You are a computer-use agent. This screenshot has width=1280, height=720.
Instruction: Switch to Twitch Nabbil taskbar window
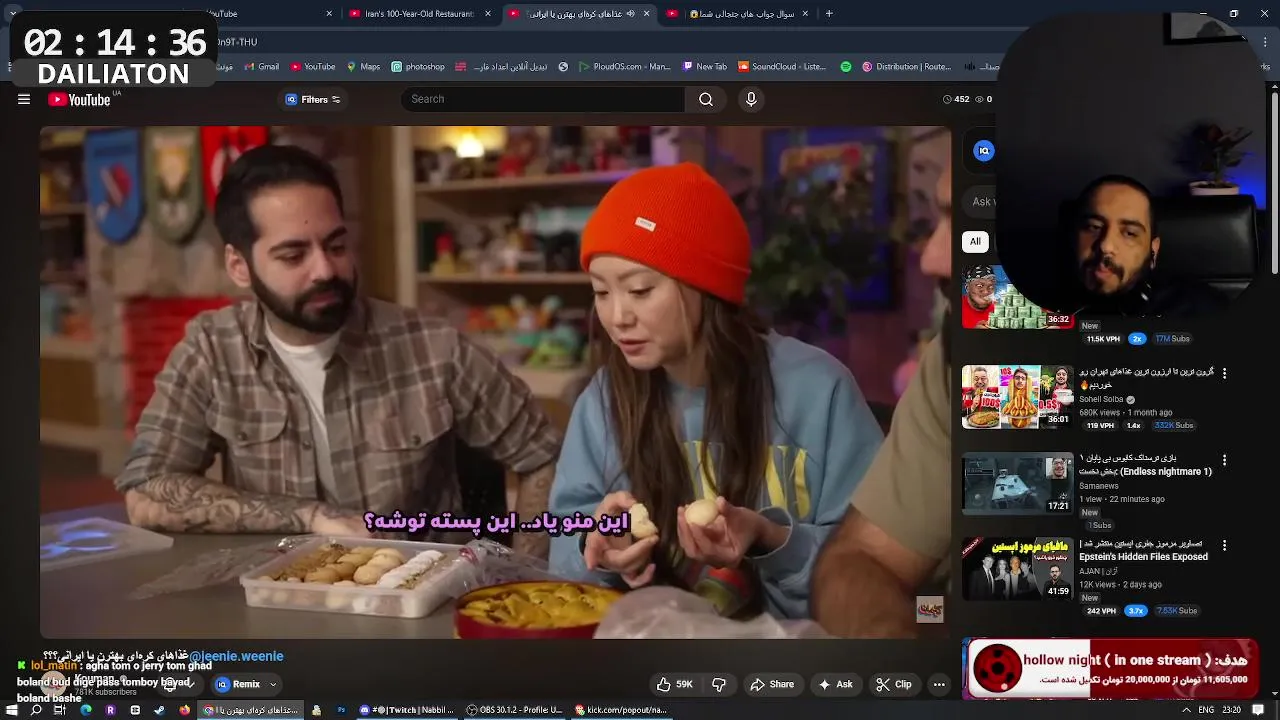(407, 710)
